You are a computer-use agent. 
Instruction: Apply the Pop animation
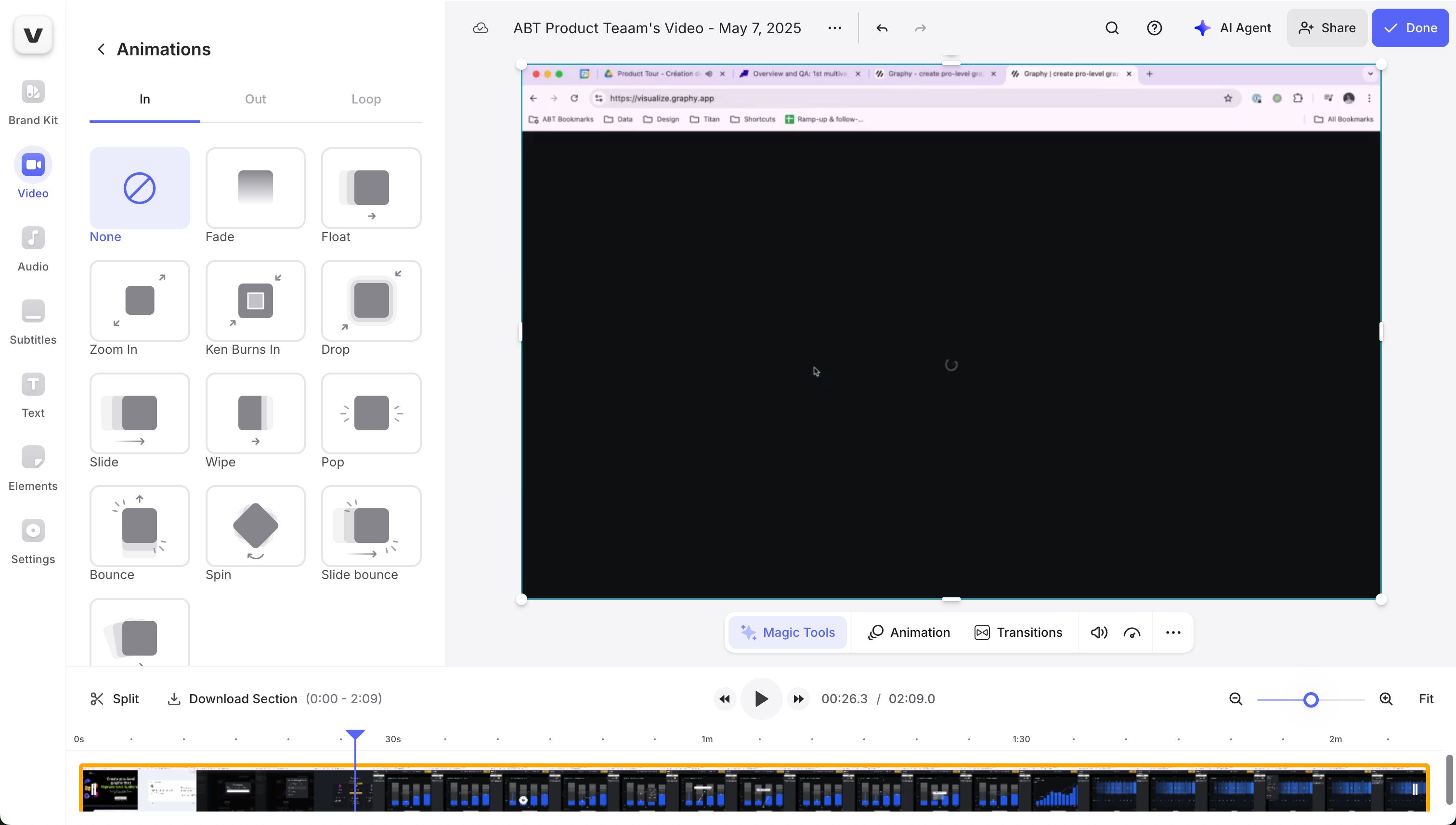371,413
